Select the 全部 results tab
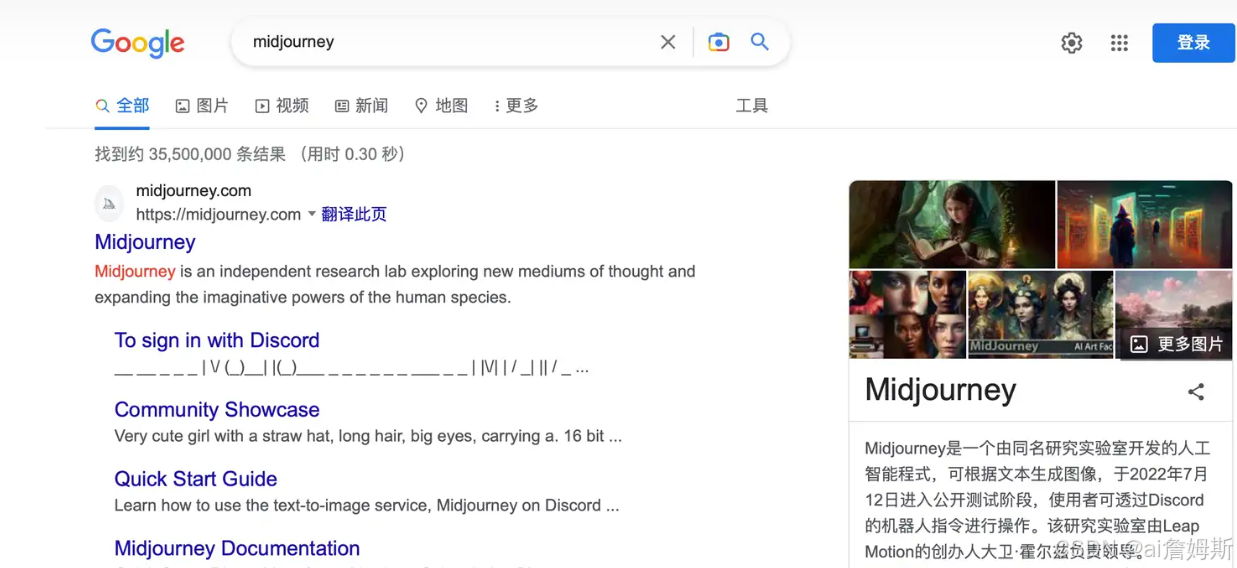1237x568 pixels. [x=122, y=106]
